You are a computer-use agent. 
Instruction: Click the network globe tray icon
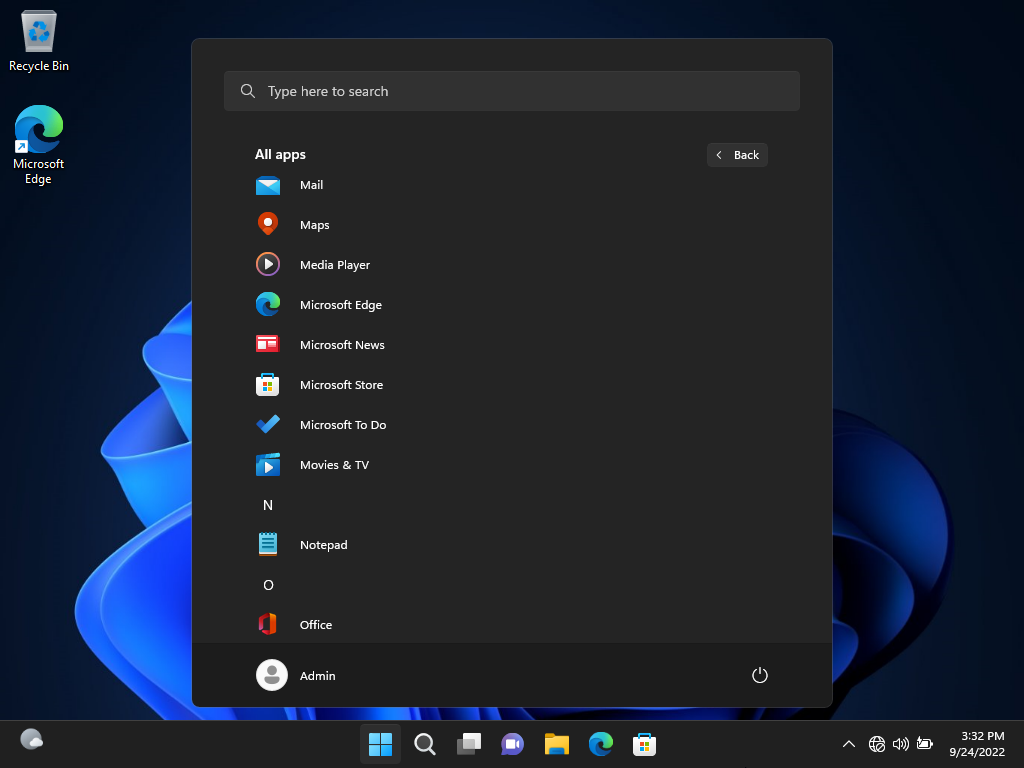877,744
